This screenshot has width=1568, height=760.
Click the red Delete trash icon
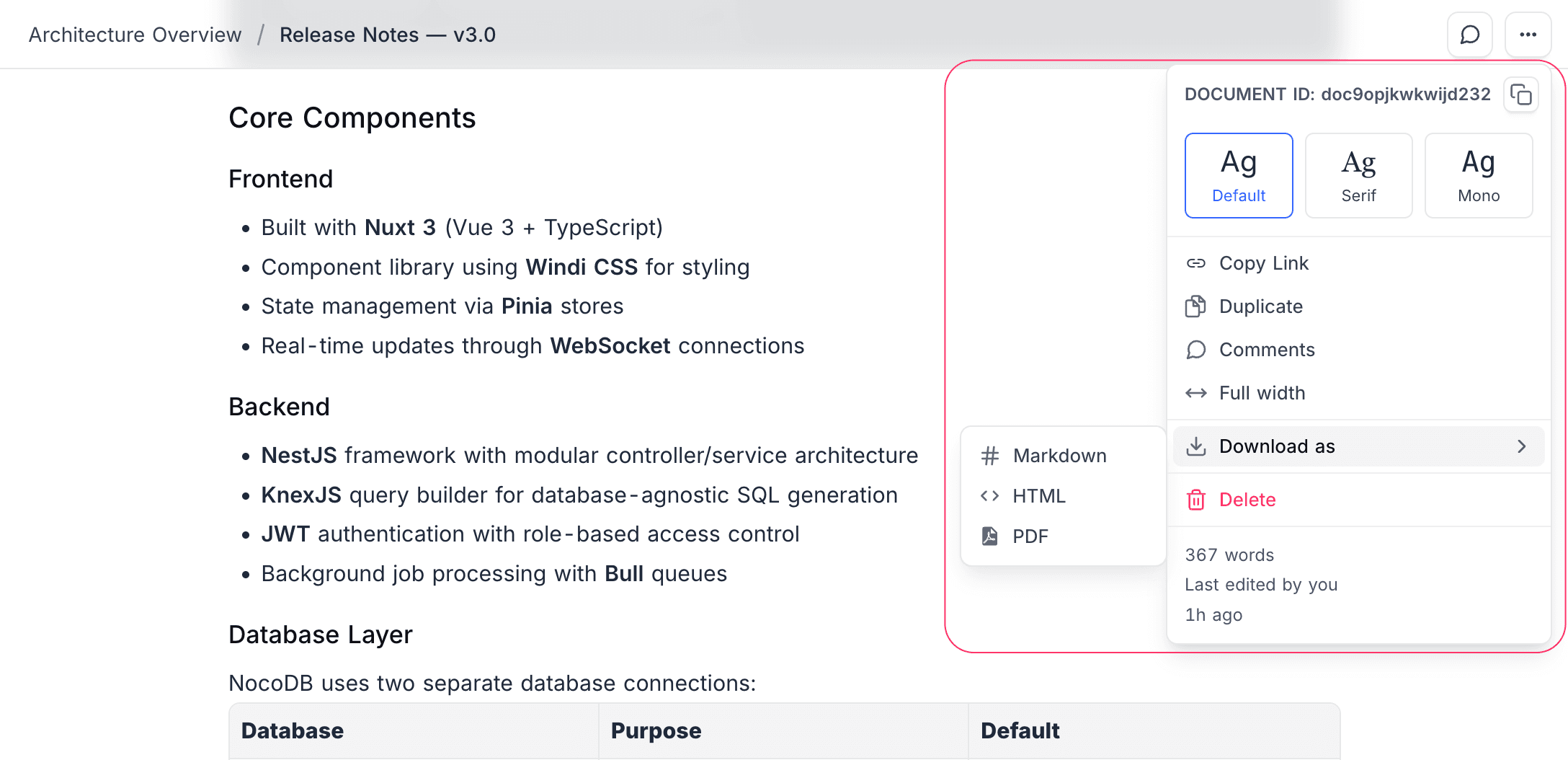[1196, 500]
